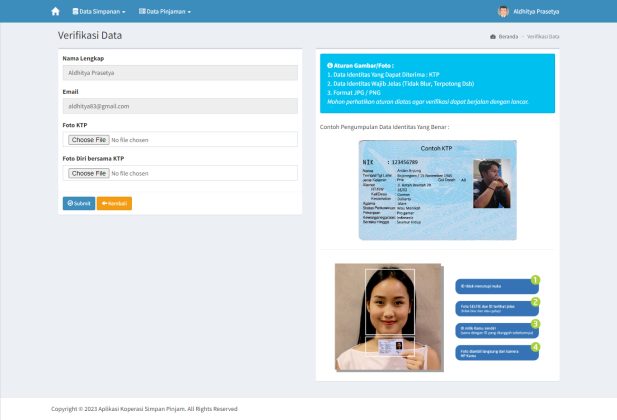
Task: Click the green number 3 step badge
Action: [x=535, y=324]
